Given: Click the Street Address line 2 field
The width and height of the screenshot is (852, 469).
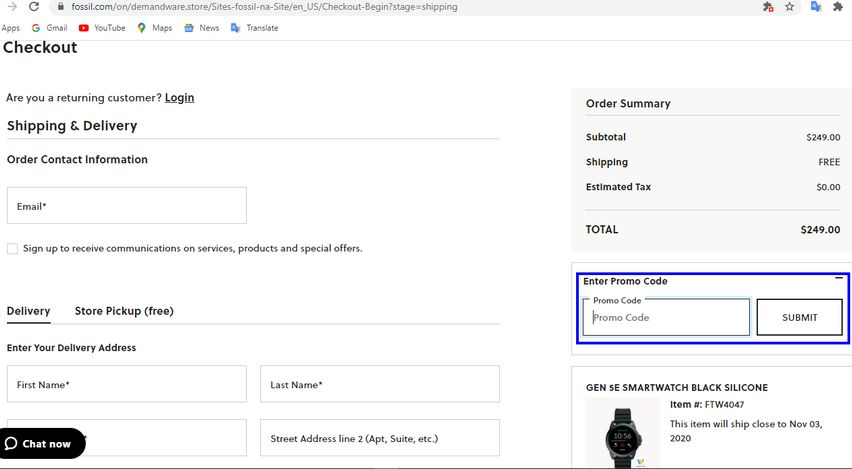Looking at the screenshot, I should [380, 437].
